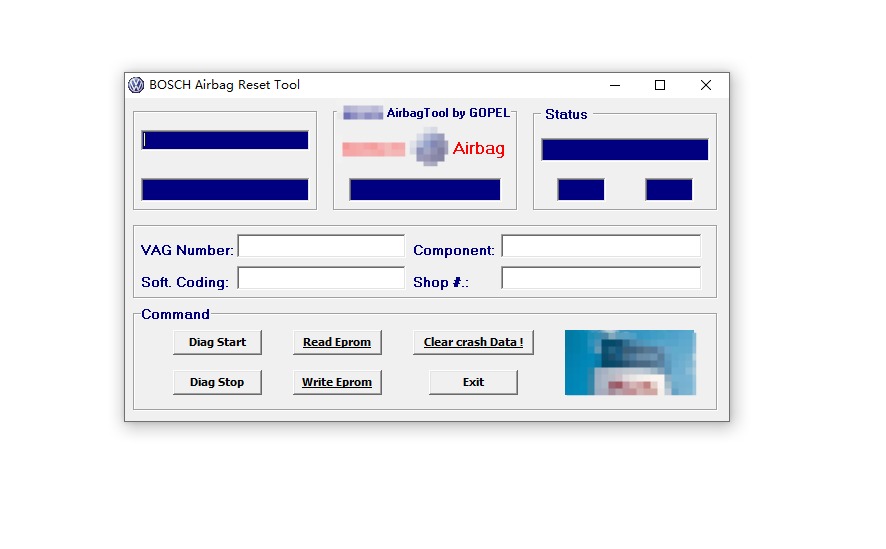Click the upper blue display in top-left panel
886x549 pixels.
coord(225,140)
